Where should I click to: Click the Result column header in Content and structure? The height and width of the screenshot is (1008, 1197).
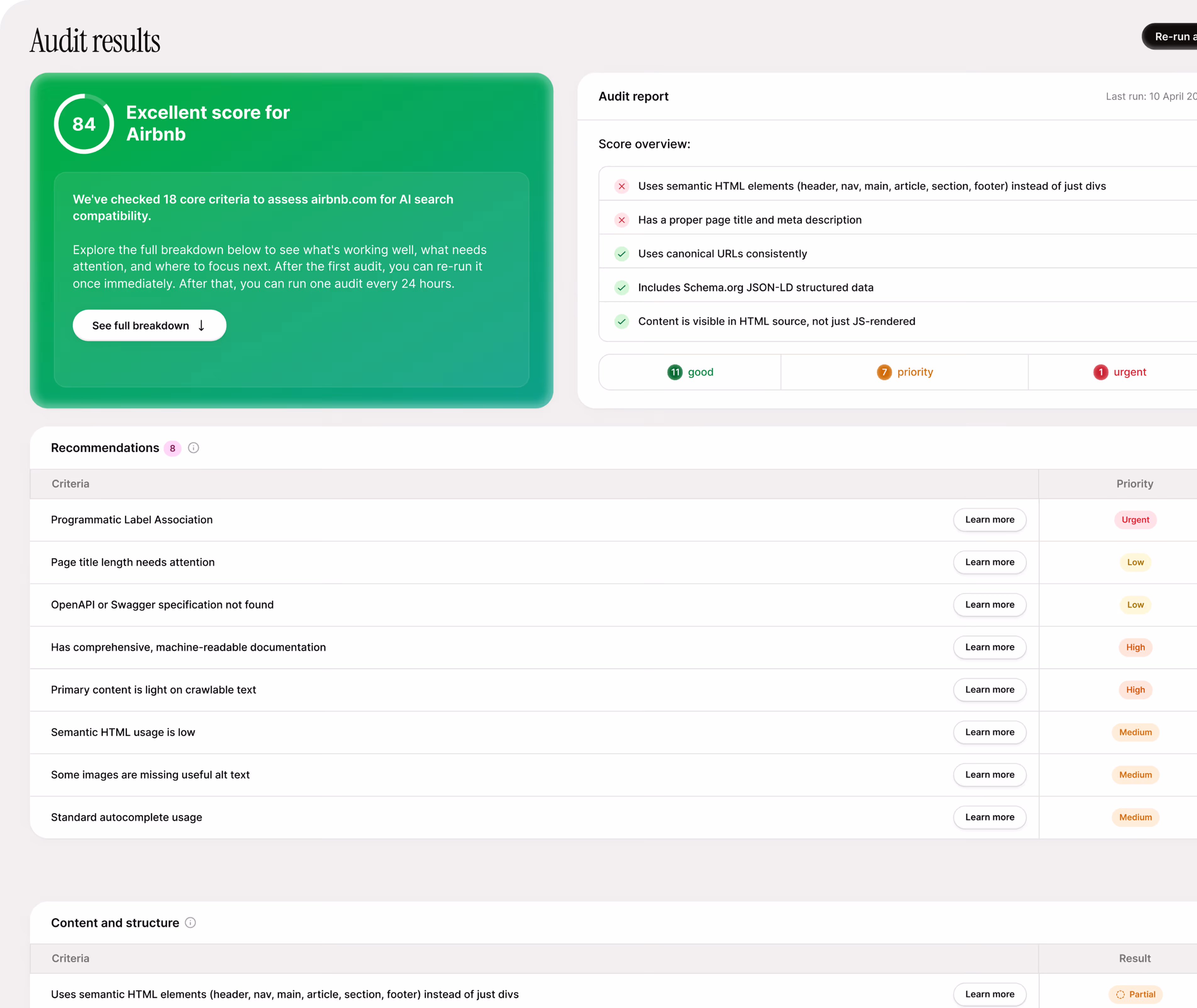tap(1134, 959)
